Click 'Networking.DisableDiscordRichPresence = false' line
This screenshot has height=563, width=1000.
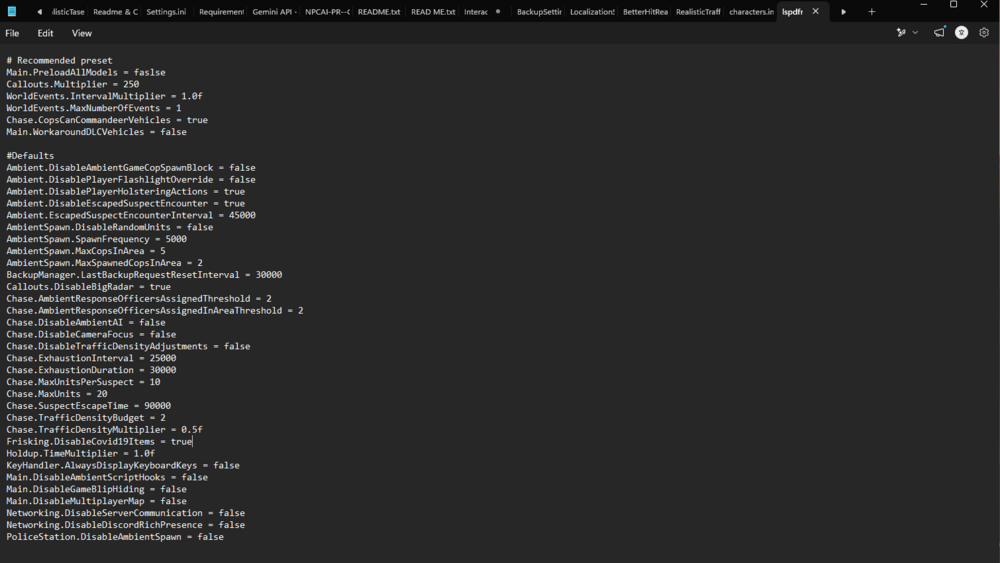tap(126, 525)
